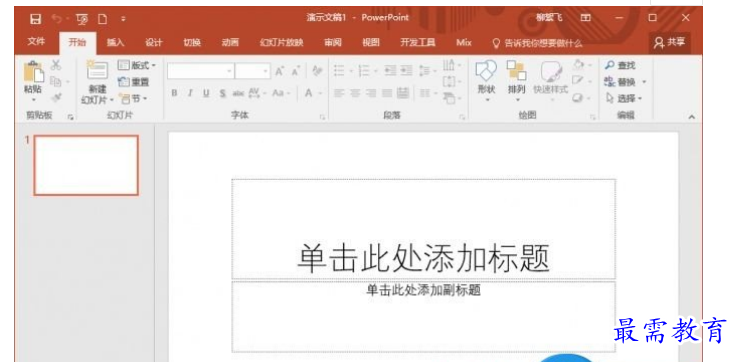The image size is (735, 362).
Task: Click the 查找 find button
Action: [x=620, y=65]
